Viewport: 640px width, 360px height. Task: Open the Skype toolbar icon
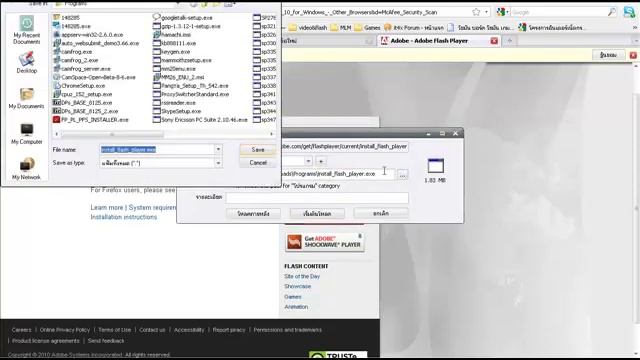(x=629, y=12)
